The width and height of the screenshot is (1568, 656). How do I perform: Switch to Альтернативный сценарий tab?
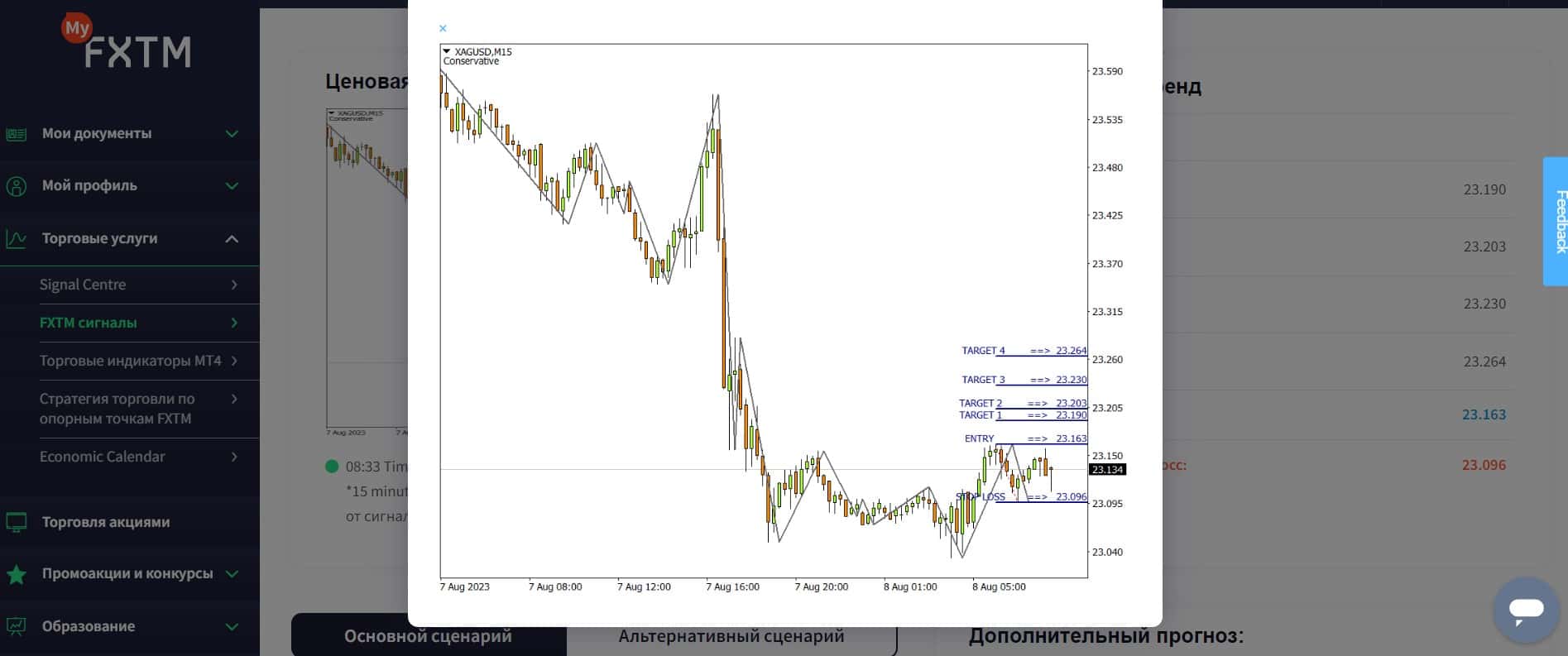[x=731, y=635]
